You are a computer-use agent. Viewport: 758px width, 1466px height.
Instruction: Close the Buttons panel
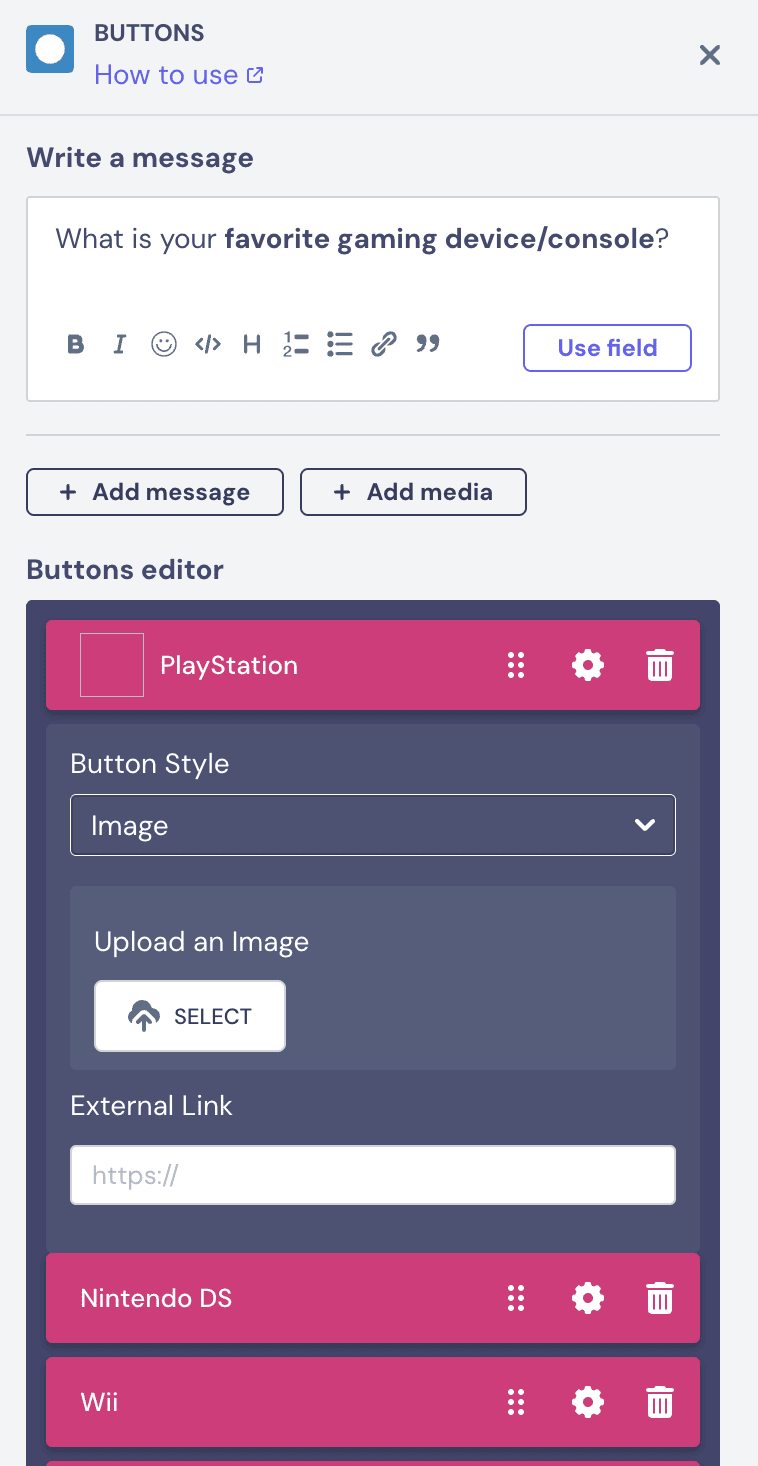(x=710, y=55)
